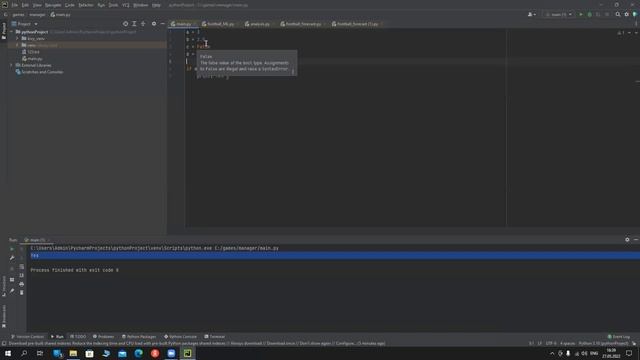Open Run panel settings gear
Viewport: 640px width, 360px height.
tap(627, 240)
